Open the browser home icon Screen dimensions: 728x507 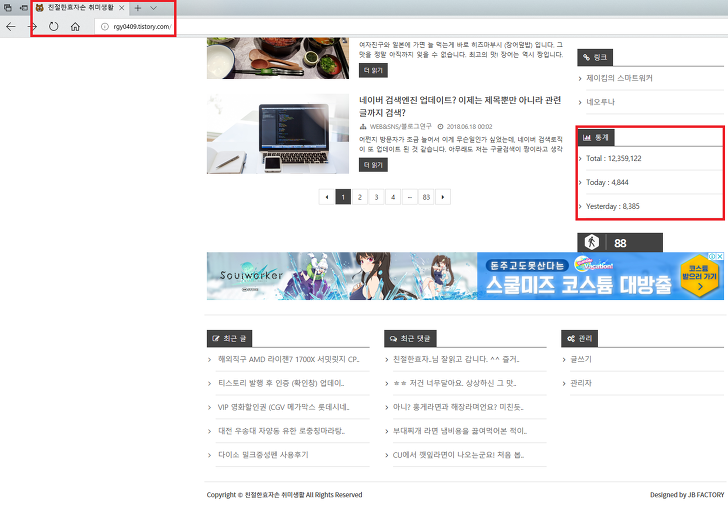coord(75,26)
